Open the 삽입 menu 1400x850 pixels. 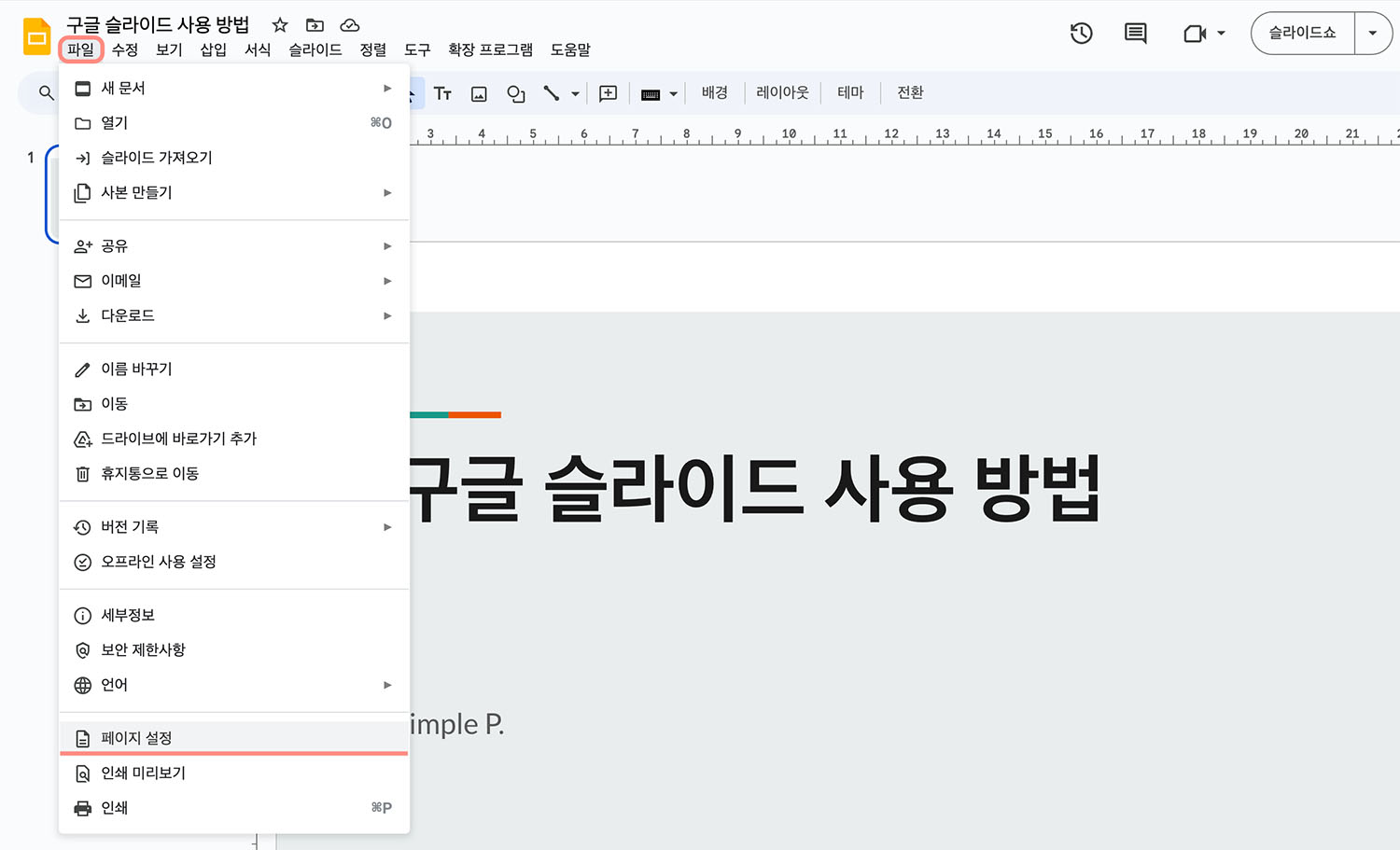point(214,49)
